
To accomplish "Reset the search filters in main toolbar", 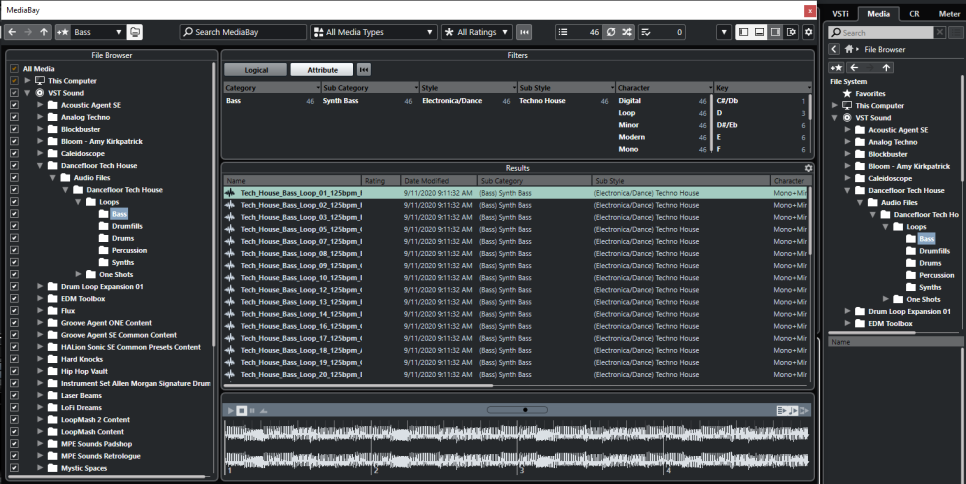I will [524, 32].
